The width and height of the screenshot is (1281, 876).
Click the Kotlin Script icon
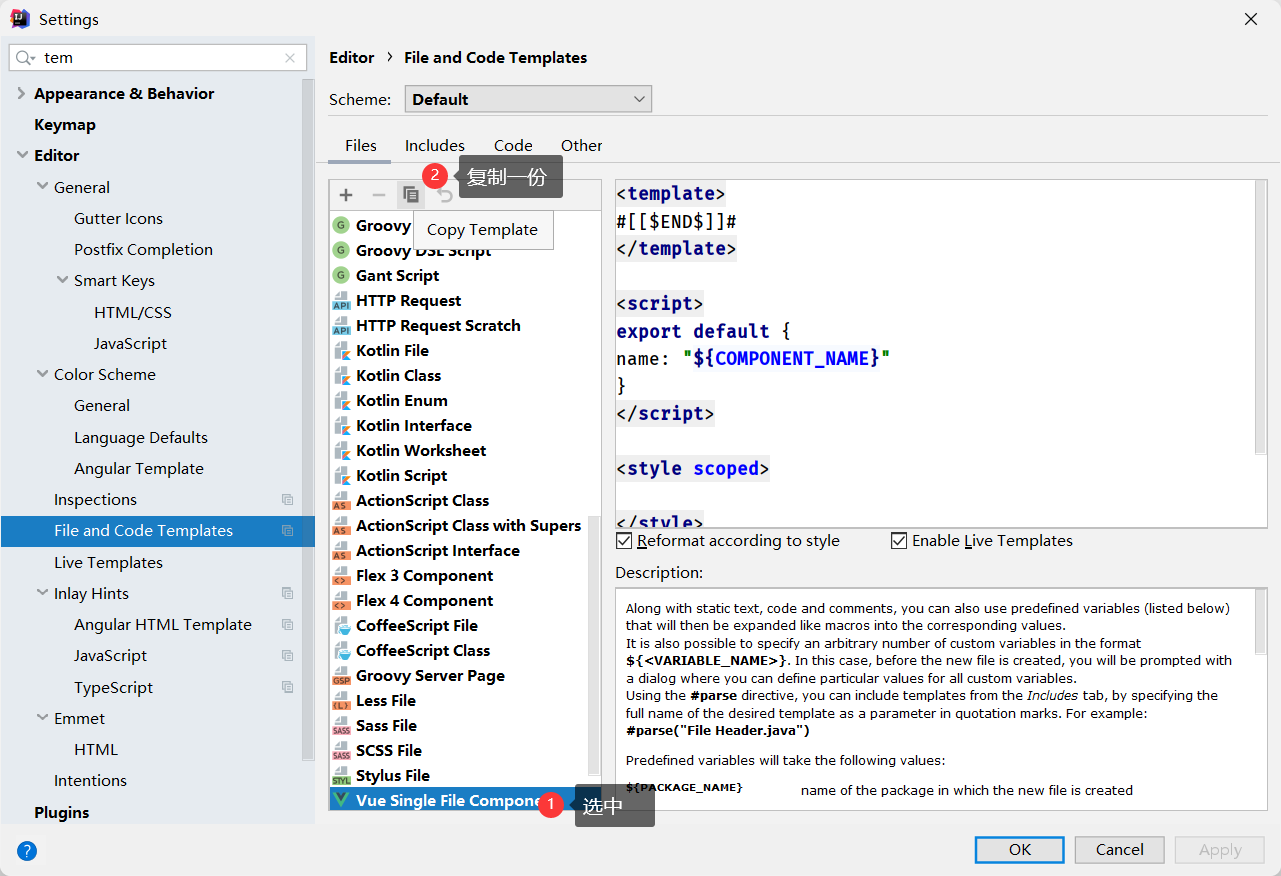(341, 475)
